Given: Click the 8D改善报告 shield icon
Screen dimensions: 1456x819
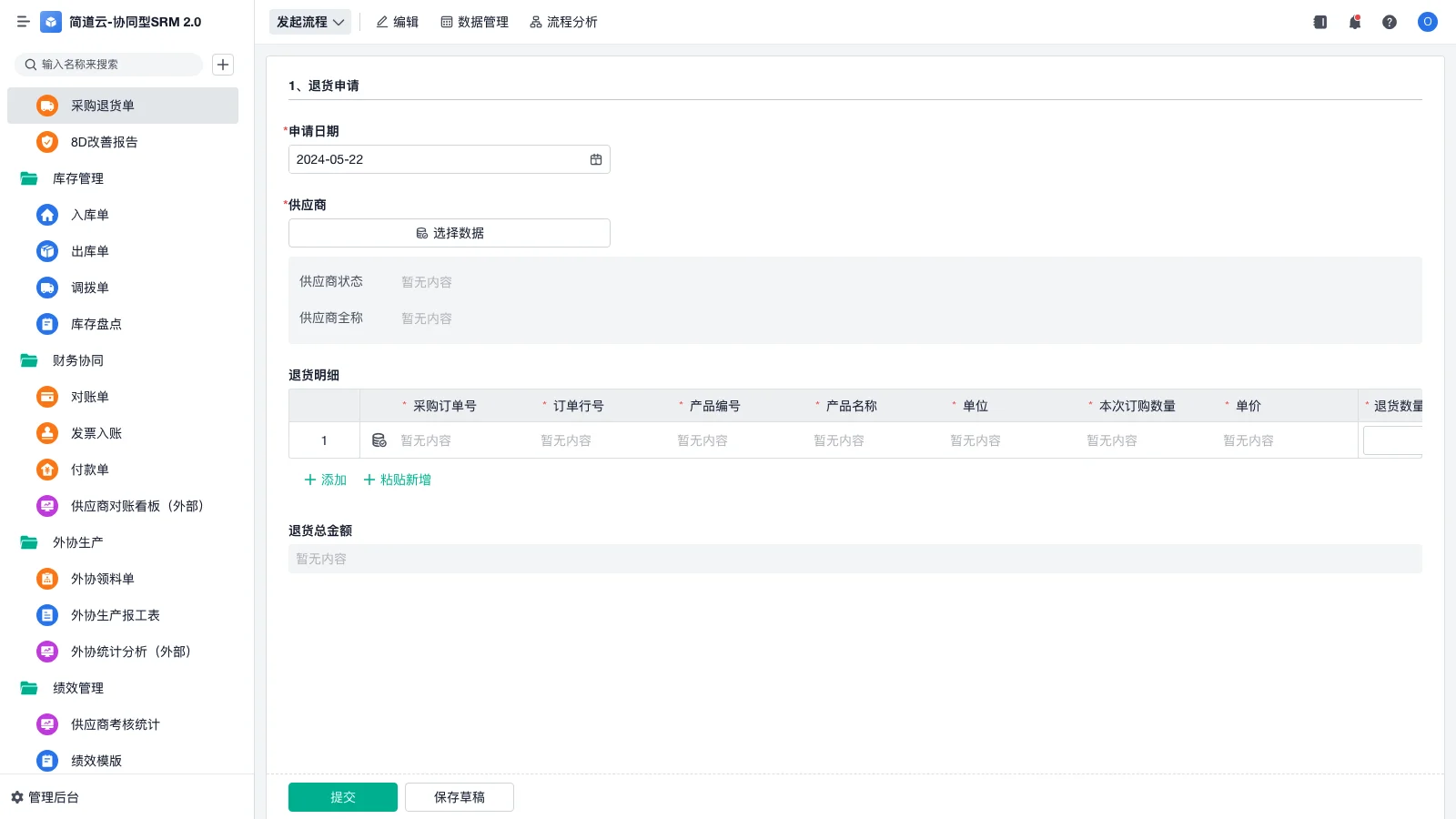Looking at the screenshot, I should click(x=47, y=142).
